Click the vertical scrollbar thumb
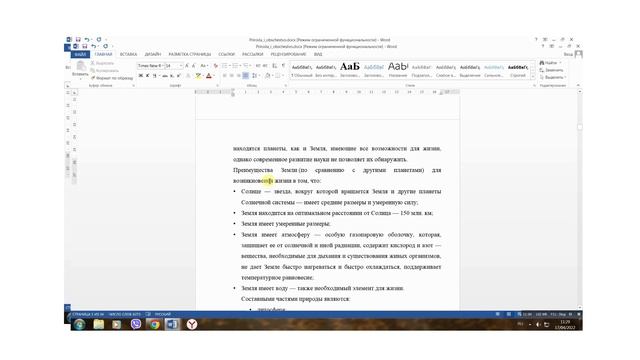This screenshot has height=360, width=640. pos(580,127)
